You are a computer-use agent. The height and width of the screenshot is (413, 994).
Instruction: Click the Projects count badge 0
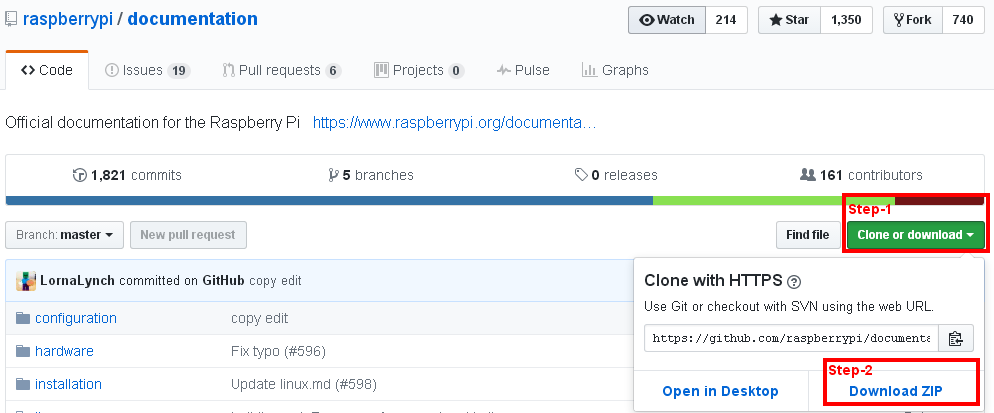pyautogui.click(x=456, y=71)
